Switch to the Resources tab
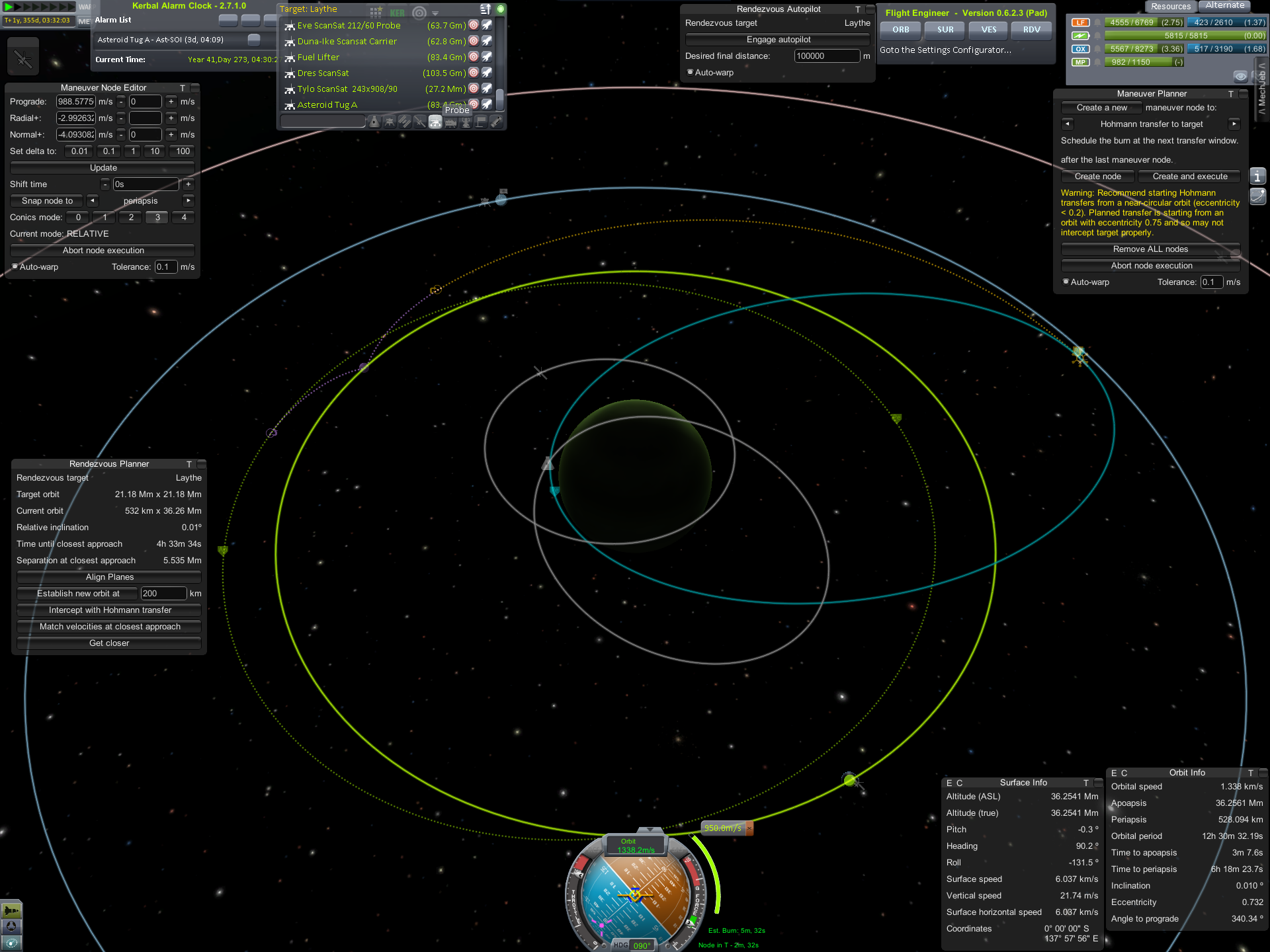1270x952 pixels. (x=1171, y=6)
